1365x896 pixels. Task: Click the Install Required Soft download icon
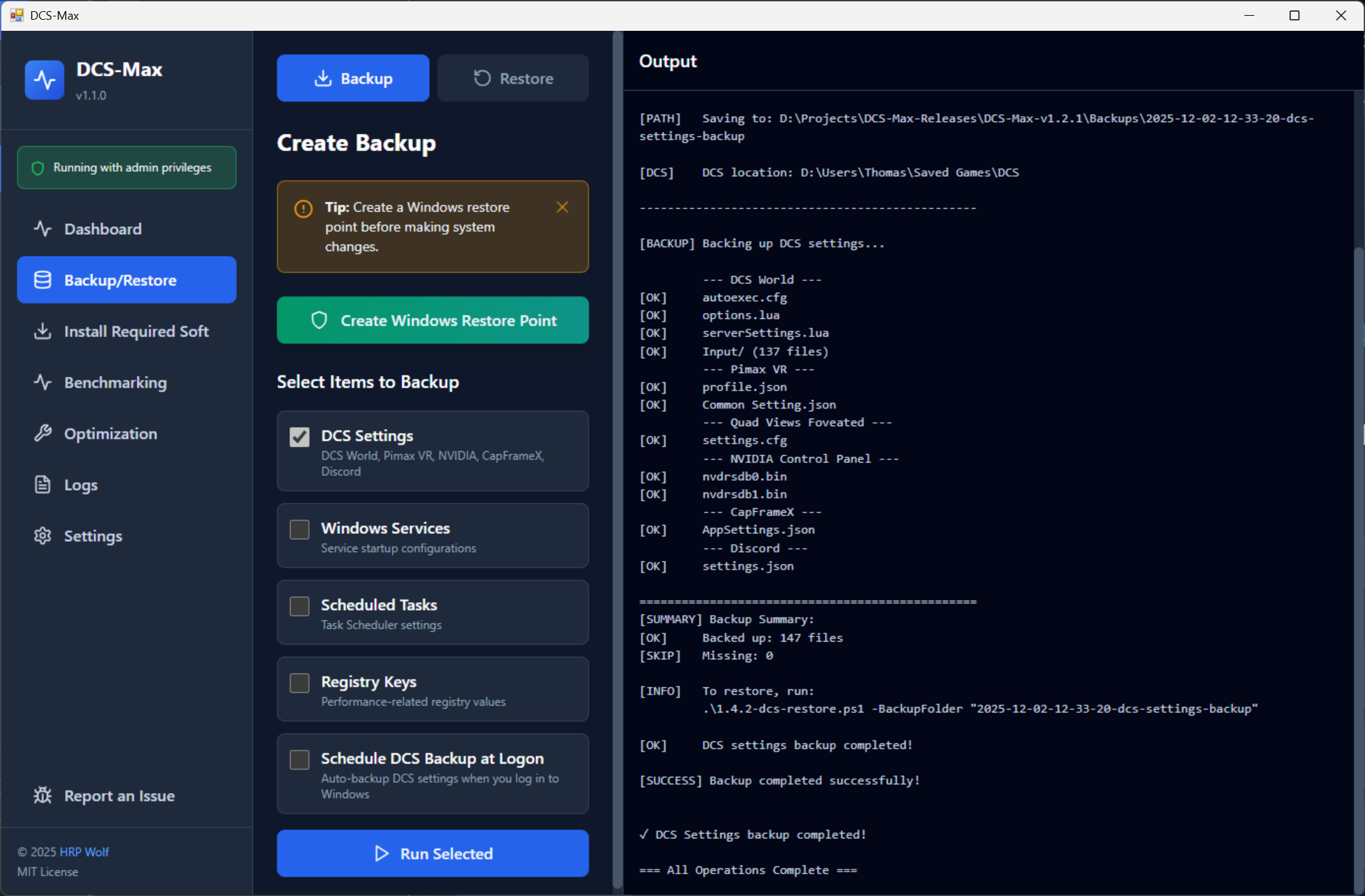point(43,331)
